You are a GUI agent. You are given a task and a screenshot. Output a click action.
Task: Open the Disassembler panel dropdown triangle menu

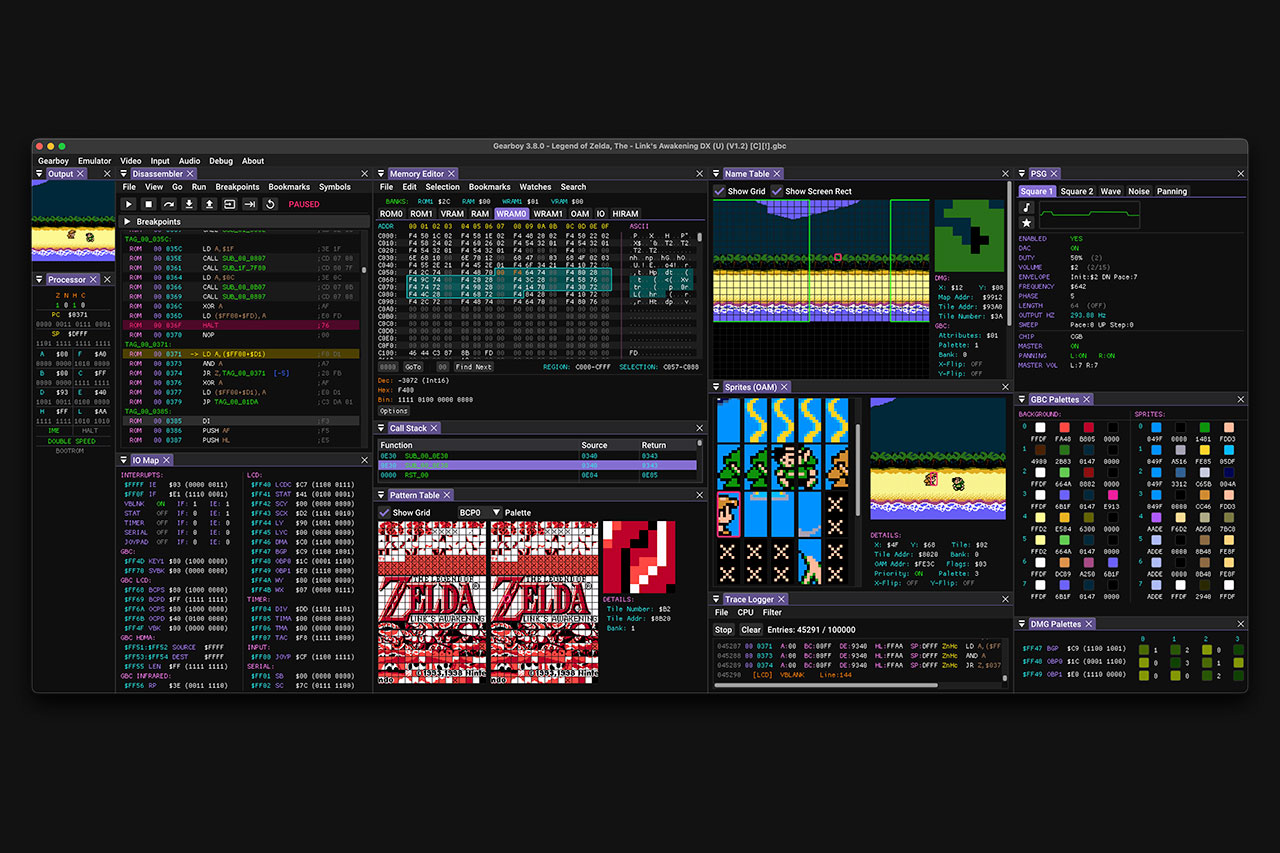coord(124,174)
